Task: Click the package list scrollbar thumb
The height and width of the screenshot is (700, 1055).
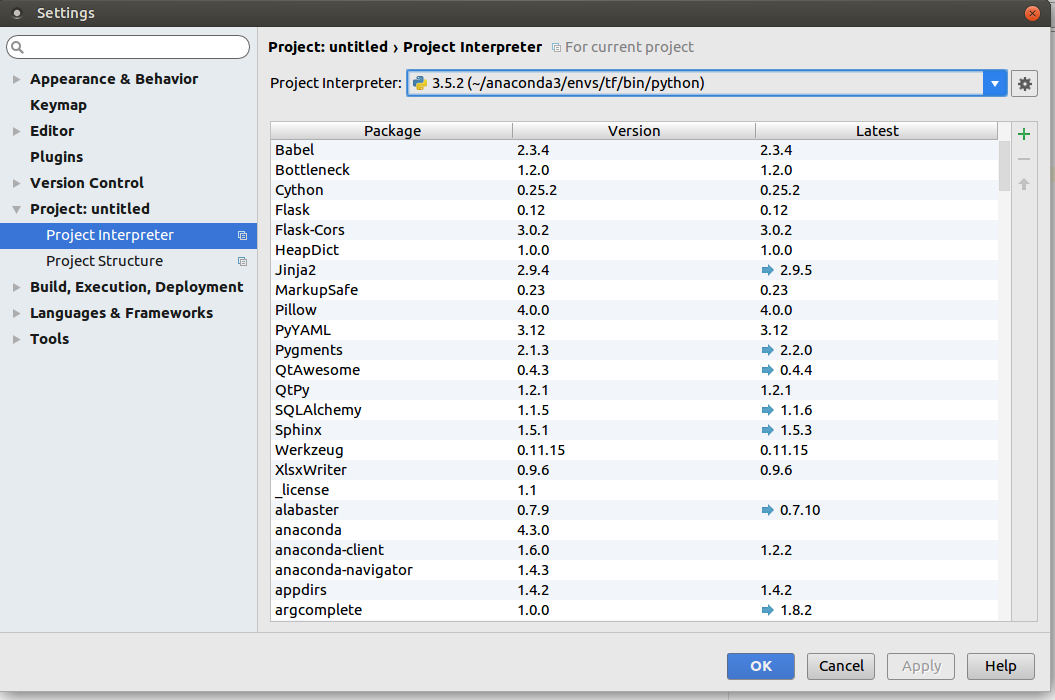Action: click(x=1004, y=166)
